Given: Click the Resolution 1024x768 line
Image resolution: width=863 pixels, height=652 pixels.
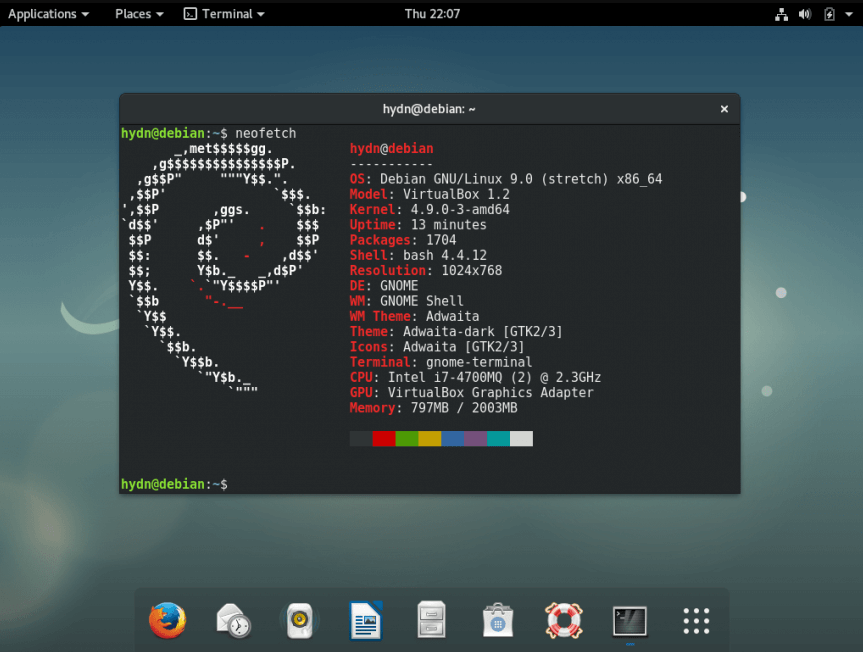Looking at the screenshot, I should pyautogui.click(x=425, y=271).
